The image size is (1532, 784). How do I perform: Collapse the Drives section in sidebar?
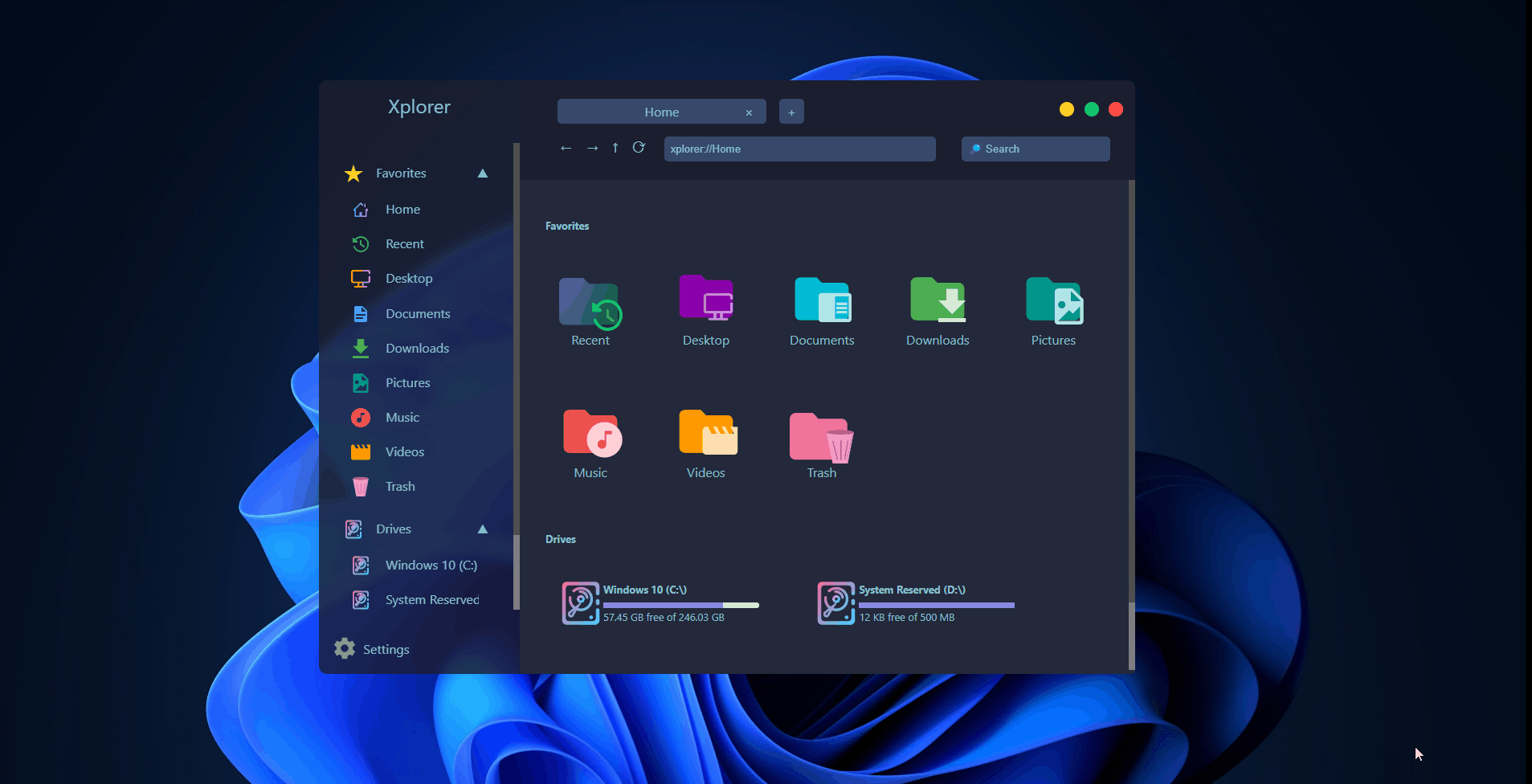point(483,529)
